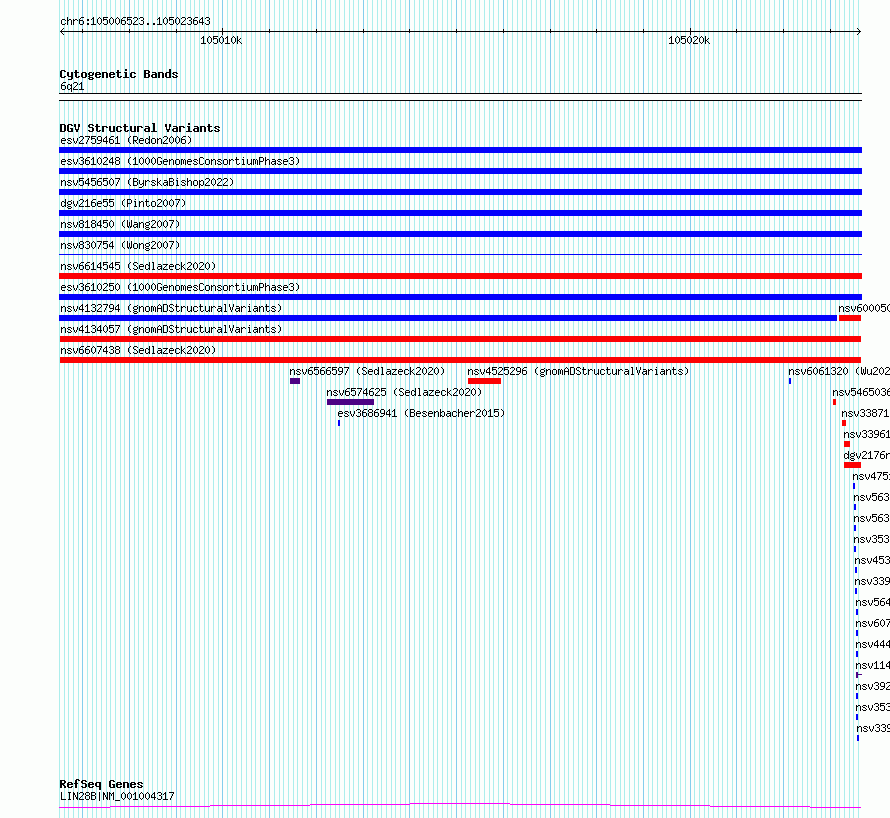Screen dimensions: 890x818
Task: Click the purple bar under nsv6566597
Action: tap(295, 381)
